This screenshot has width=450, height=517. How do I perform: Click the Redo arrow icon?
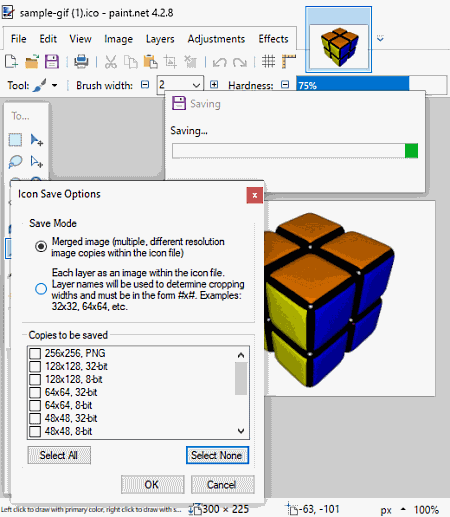(x=240, y=62)
